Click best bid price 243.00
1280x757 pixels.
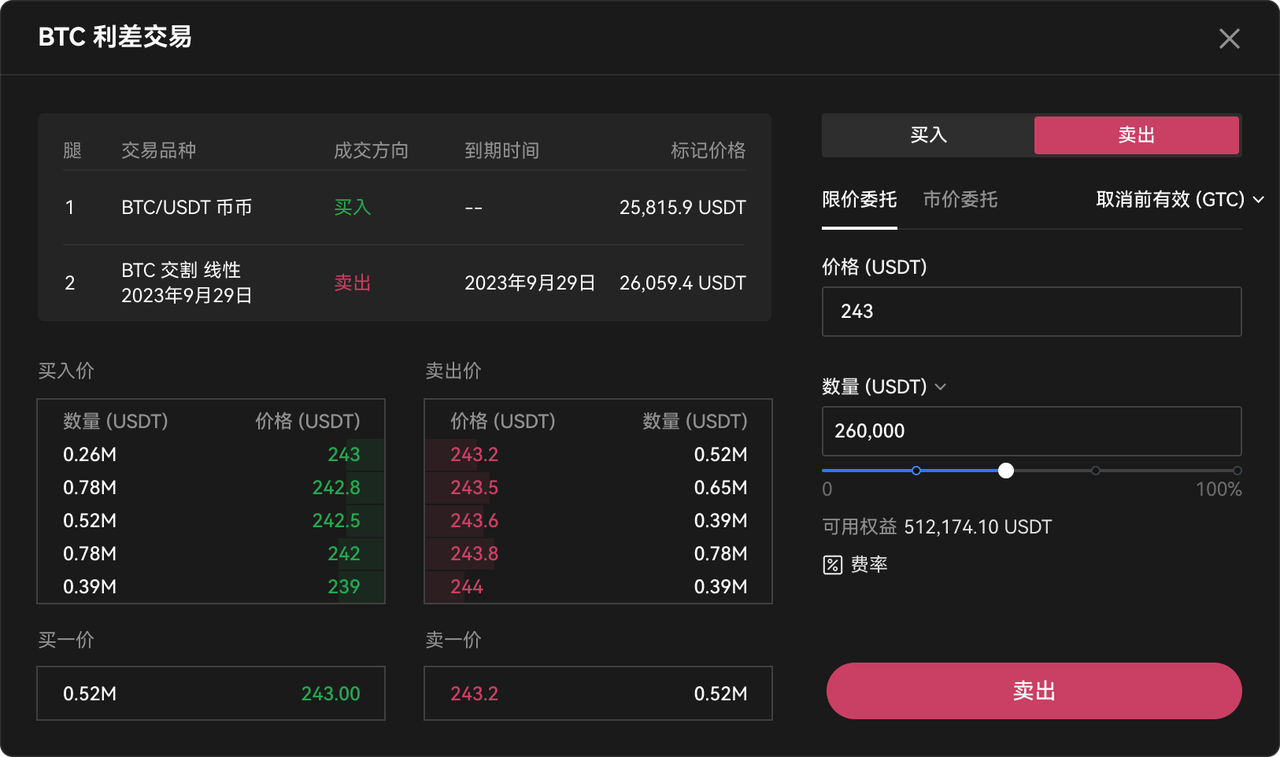330,694
